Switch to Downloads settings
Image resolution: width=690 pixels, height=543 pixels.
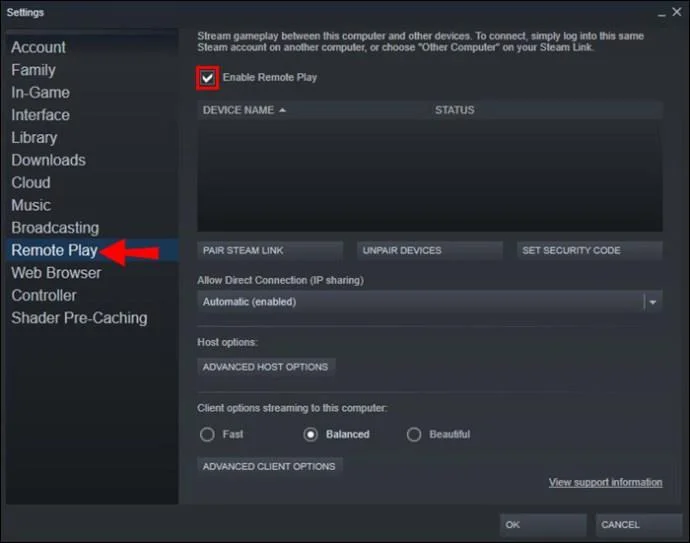pos(48,160)
